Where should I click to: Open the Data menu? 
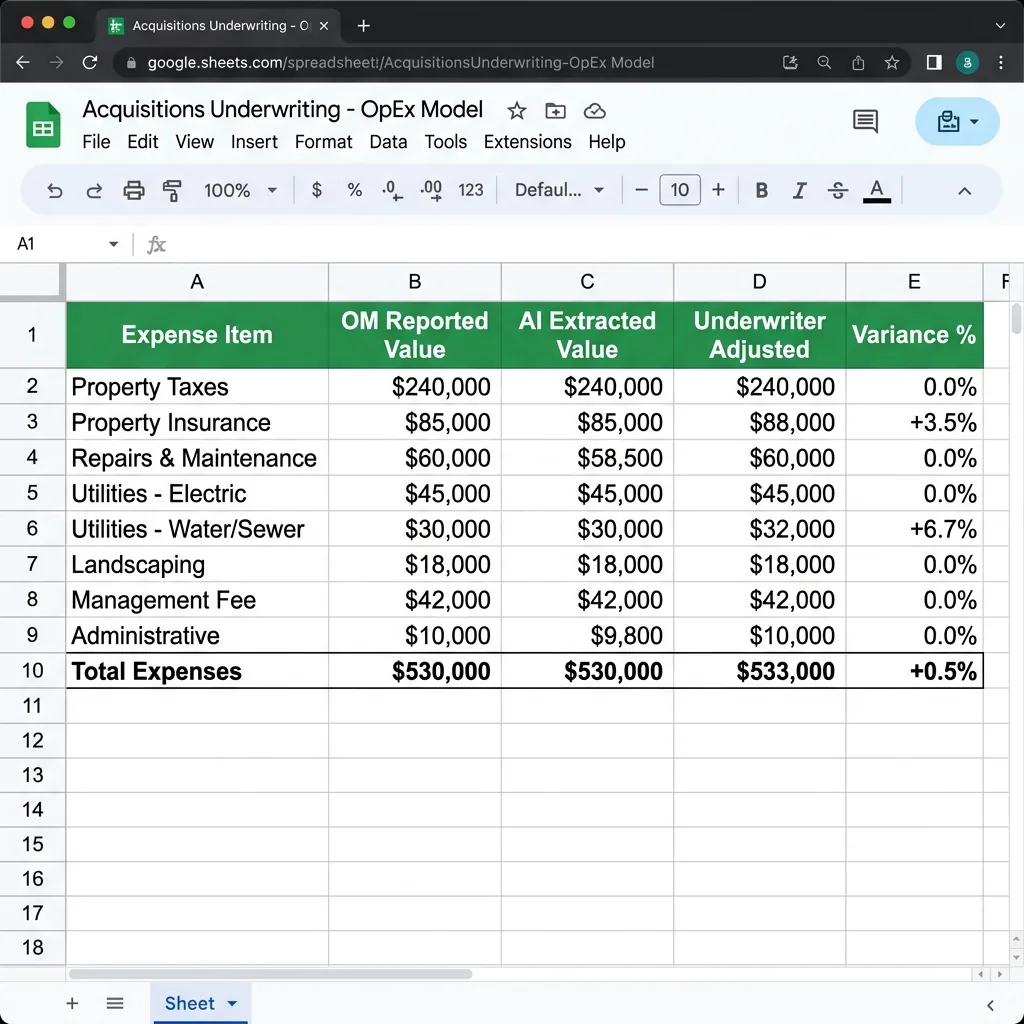[388, 142]
